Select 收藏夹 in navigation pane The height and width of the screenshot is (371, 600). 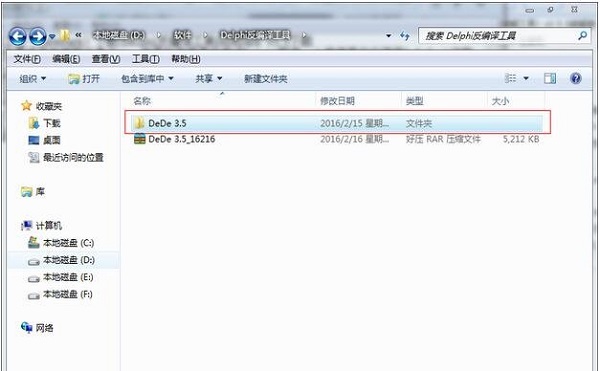pyautogui.click(x=49, y=106)
